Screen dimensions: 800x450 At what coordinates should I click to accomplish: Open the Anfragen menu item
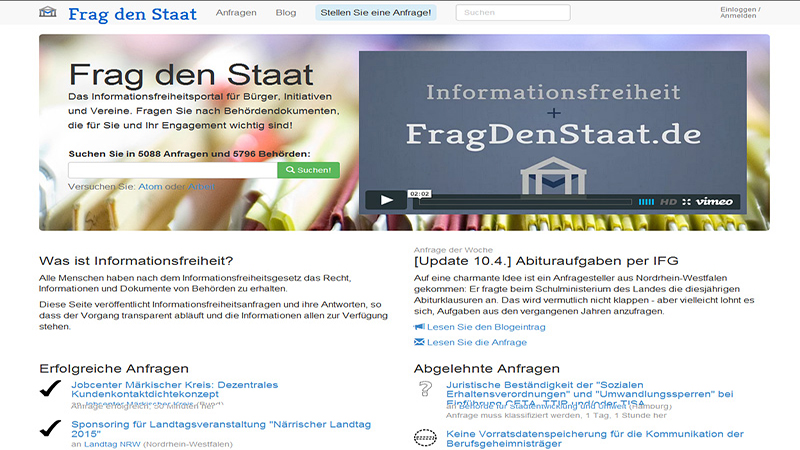tap(236, 12)
